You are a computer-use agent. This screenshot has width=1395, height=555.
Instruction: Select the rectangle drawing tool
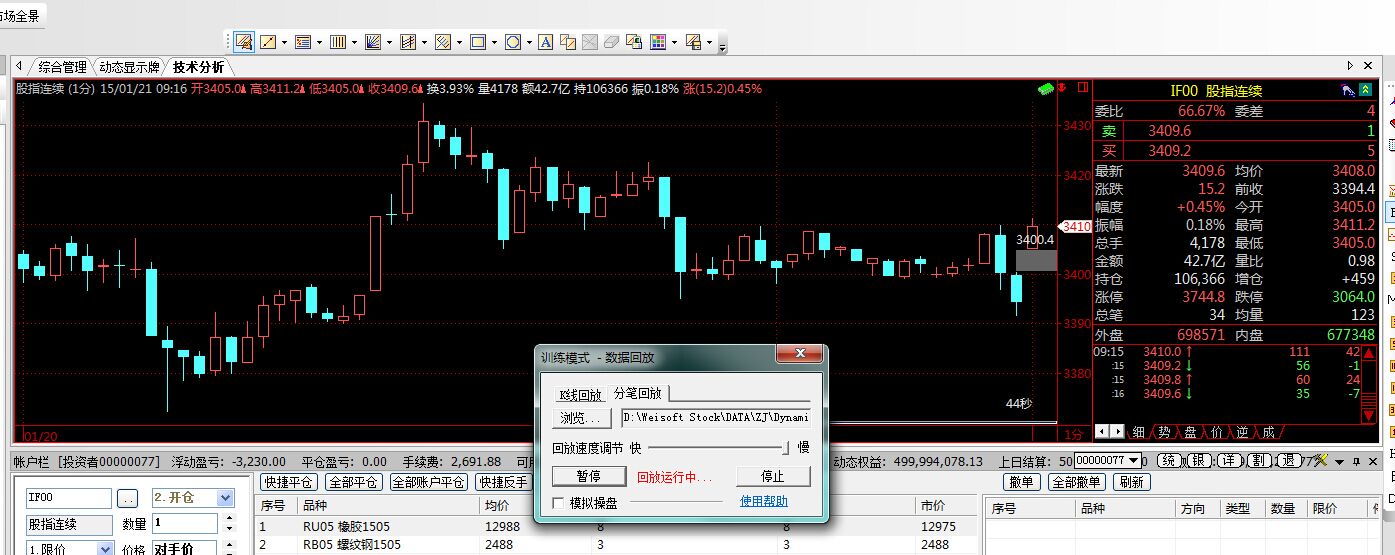point(478,42)
